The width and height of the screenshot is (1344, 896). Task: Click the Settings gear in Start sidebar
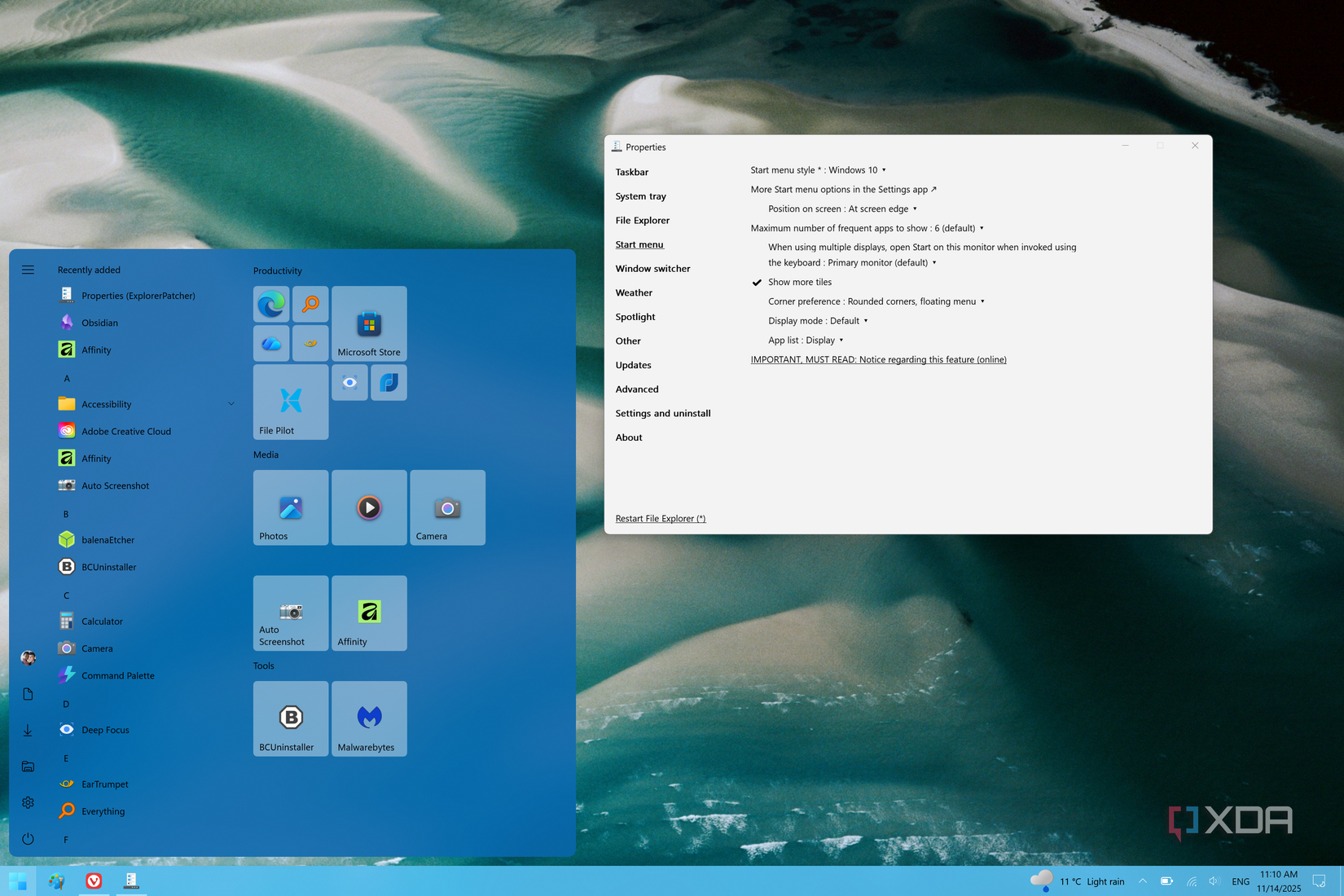click(x=28, y=802)
